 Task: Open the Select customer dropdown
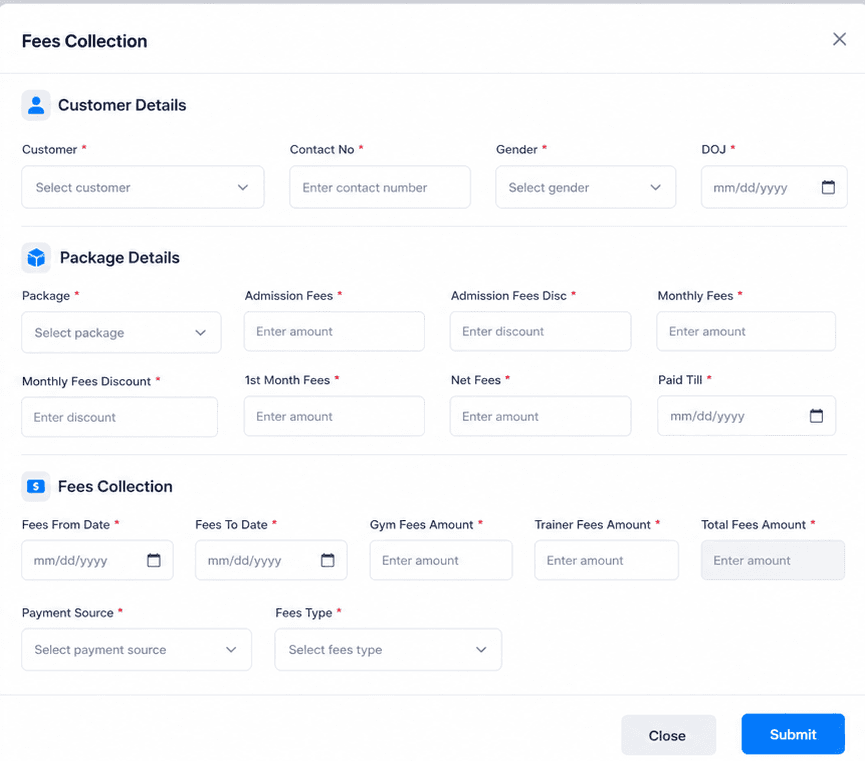[x=143, y=187]
